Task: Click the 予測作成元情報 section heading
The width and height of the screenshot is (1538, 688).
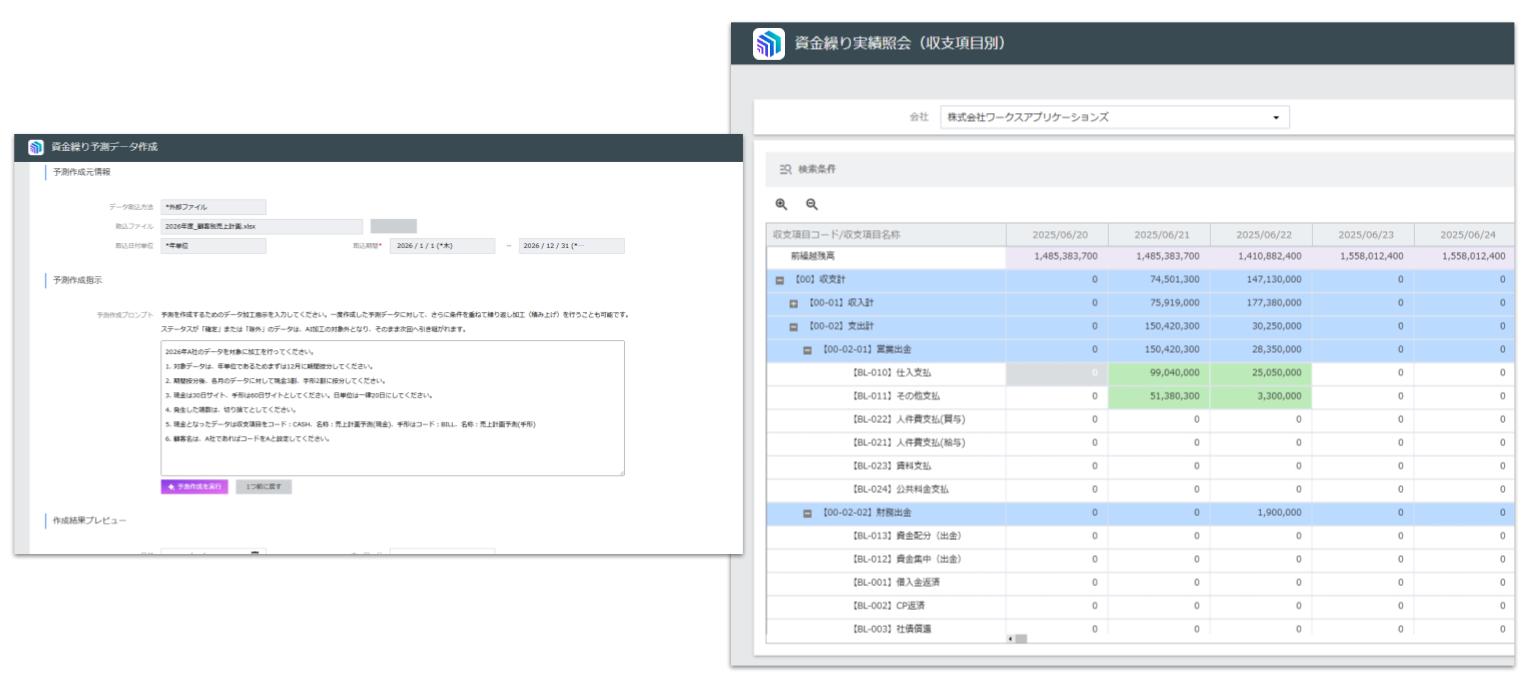Action: (82, 172)
